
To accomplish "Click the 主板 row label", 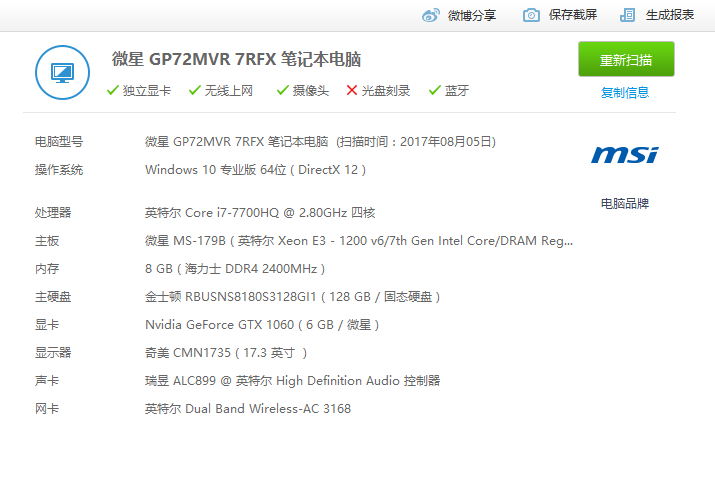I will click(47, 241).
